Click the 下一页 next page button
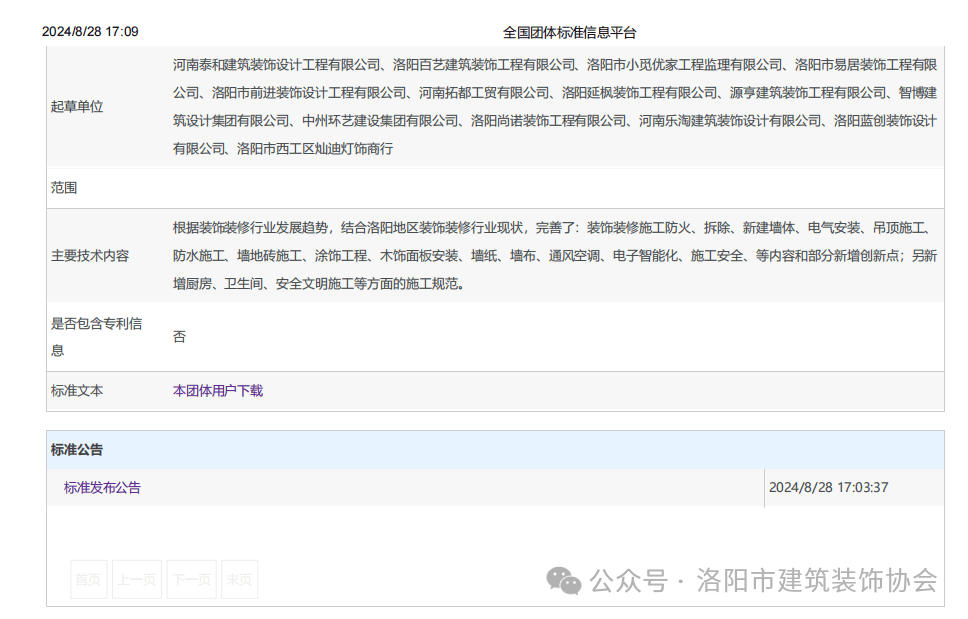 click(191, 579)
